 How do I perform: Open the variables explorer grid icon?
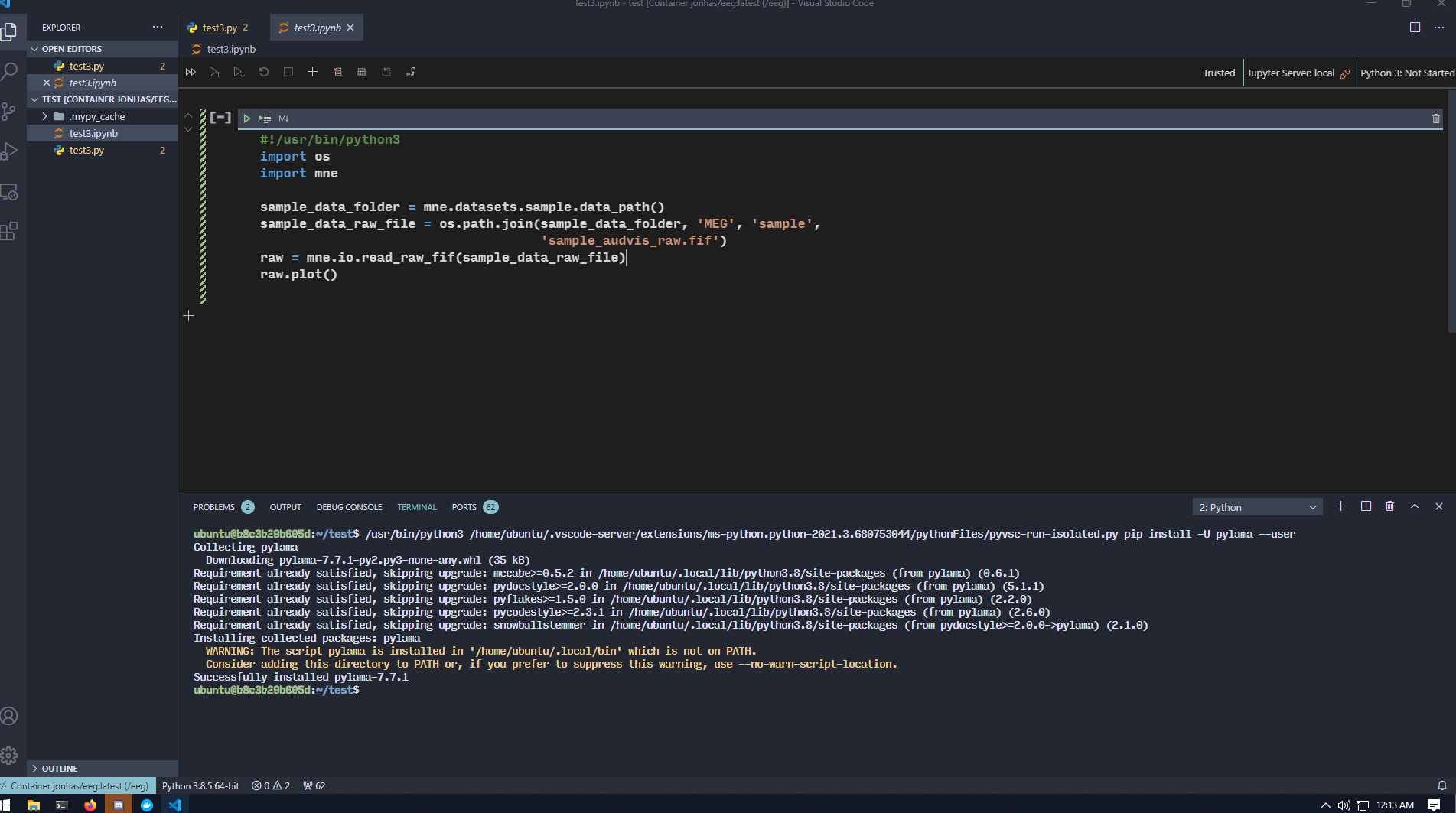pos(362,72)
